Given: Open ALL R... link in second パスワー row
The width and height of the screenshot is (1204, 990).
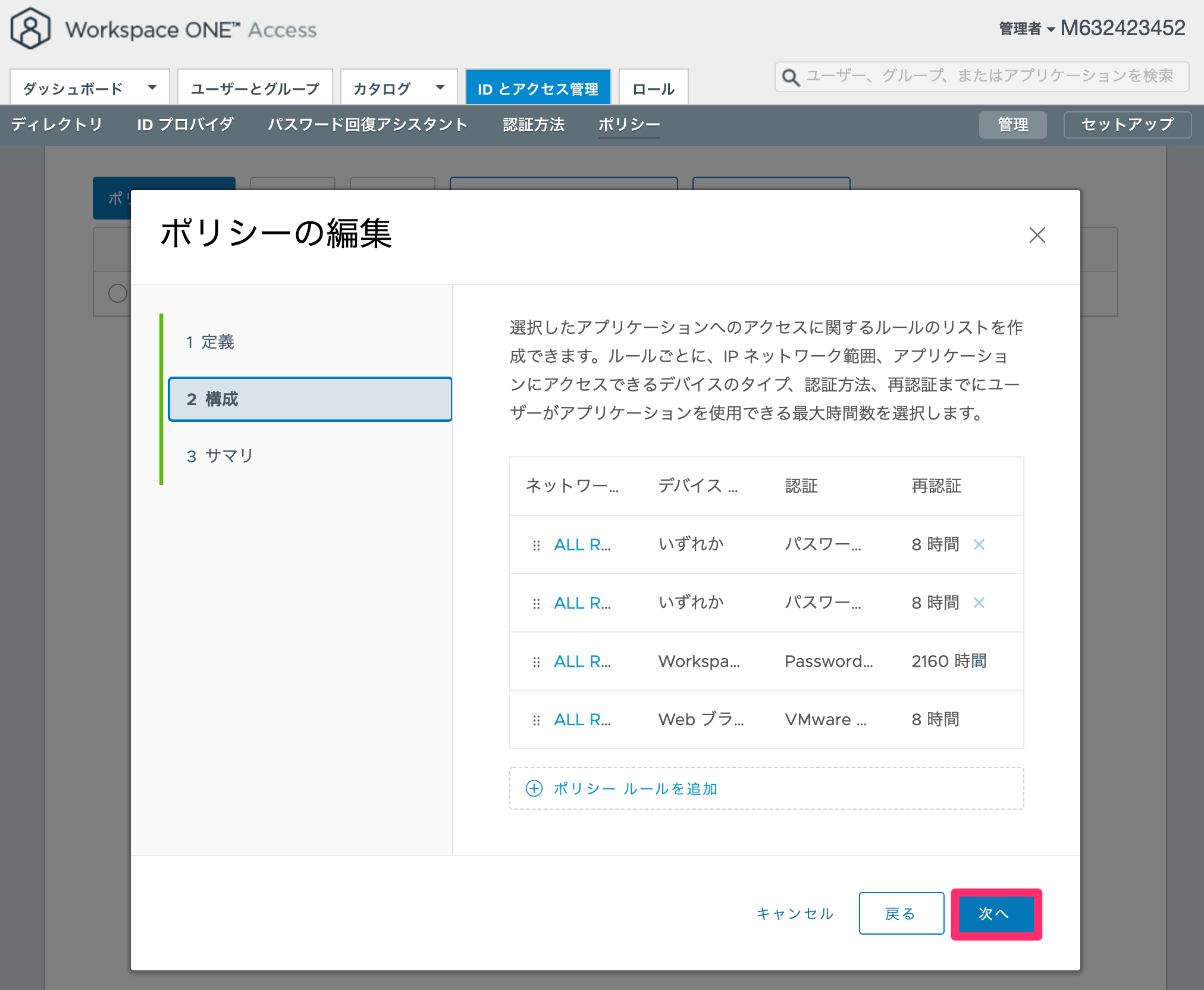Looking at the screenshot, I should click(x=582, y=603).
